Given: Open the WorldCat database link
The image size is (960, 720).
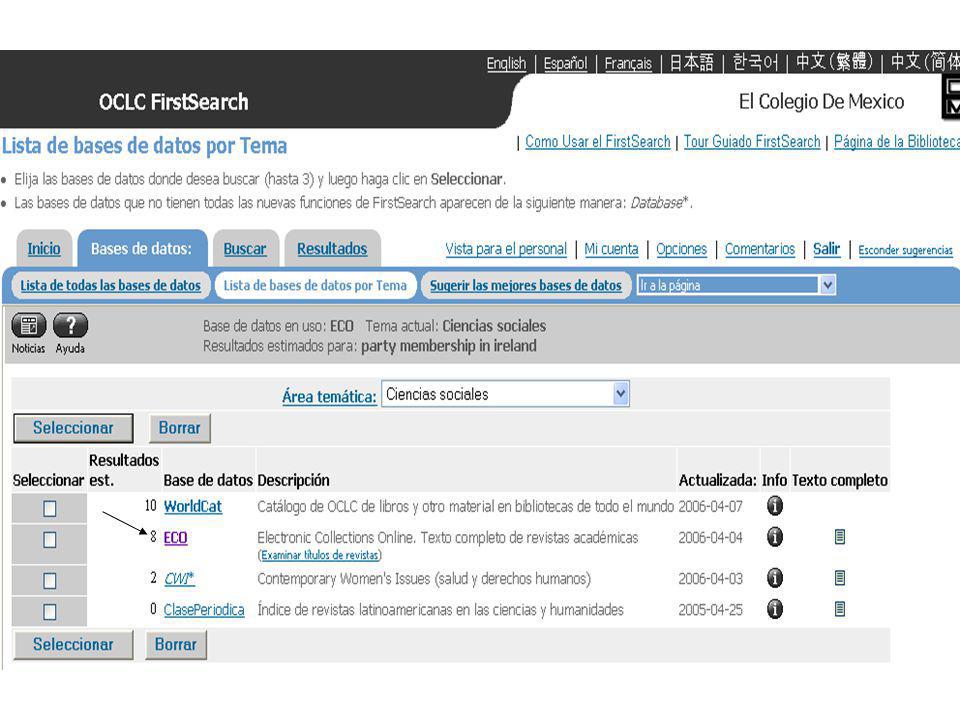Looking at the screenshot, I should pos(193,506).
